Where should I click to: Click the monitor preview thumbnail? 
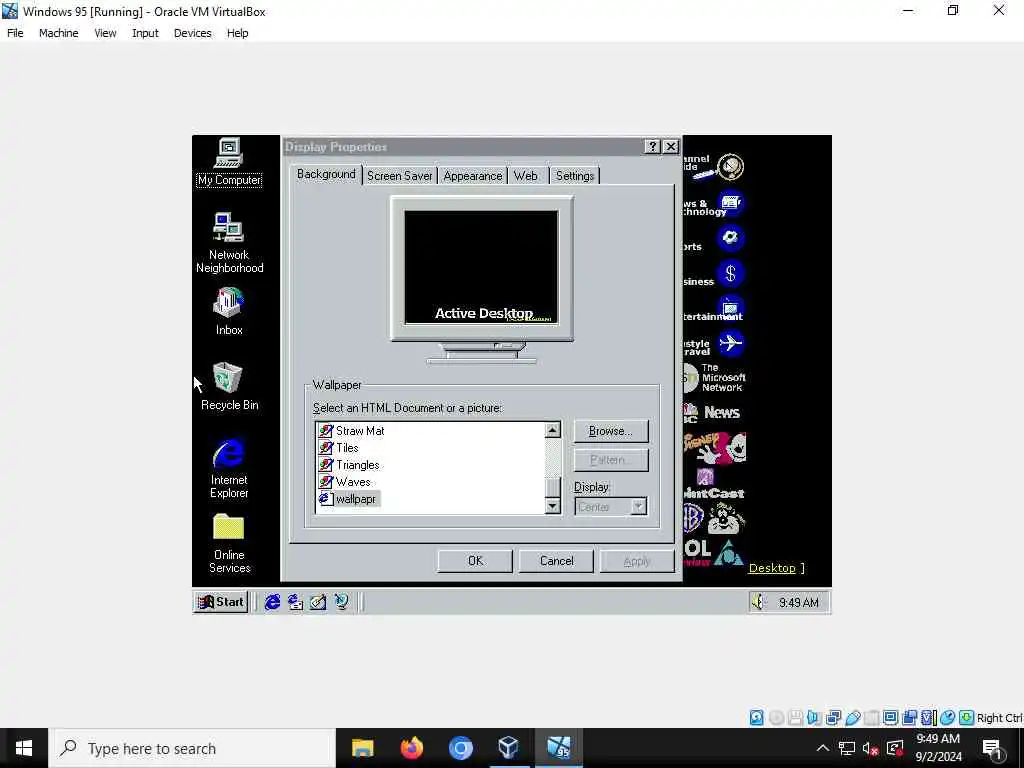[x=481, y=268]
